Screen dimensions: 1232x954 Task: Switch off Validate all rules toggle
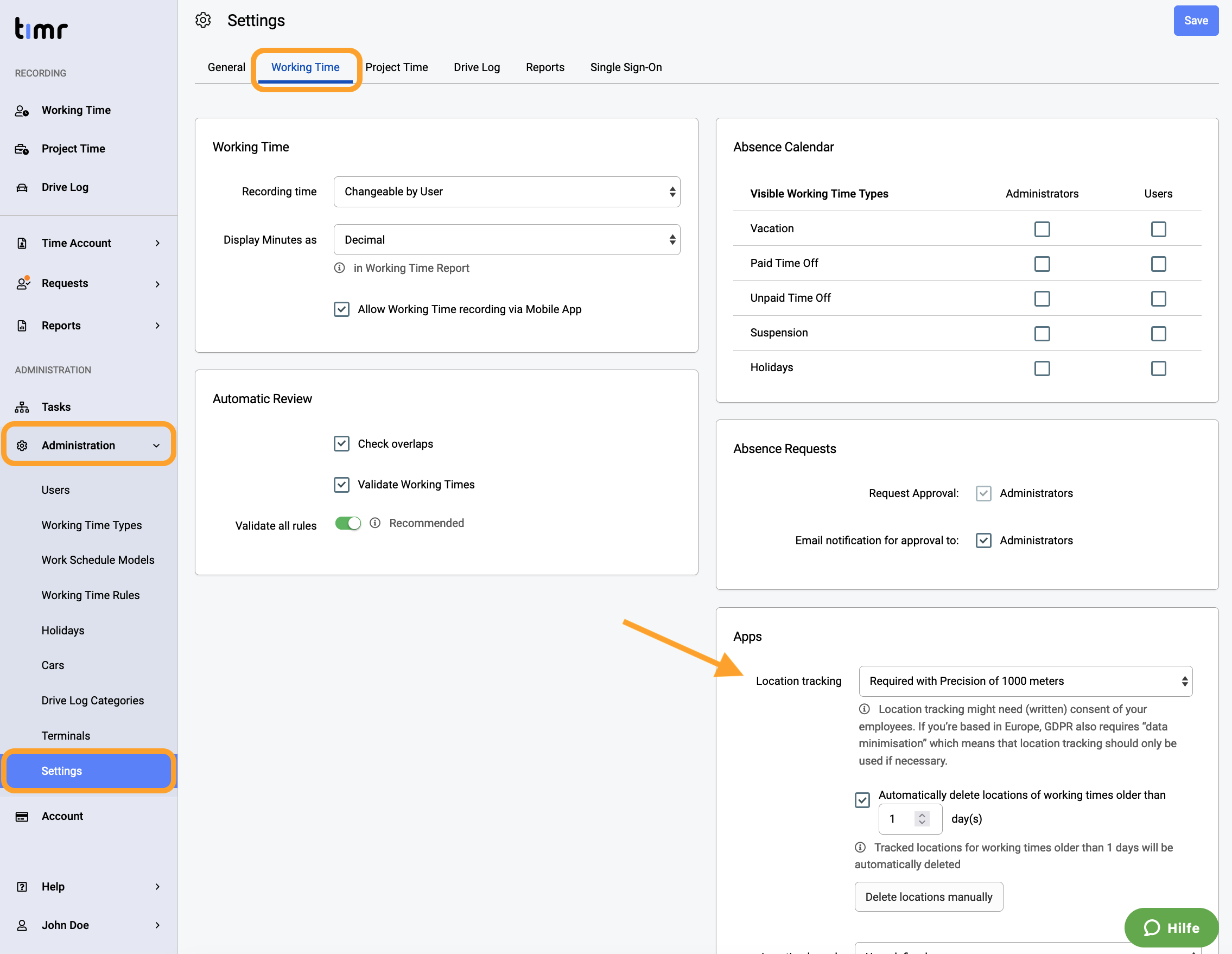coord(348,523)
